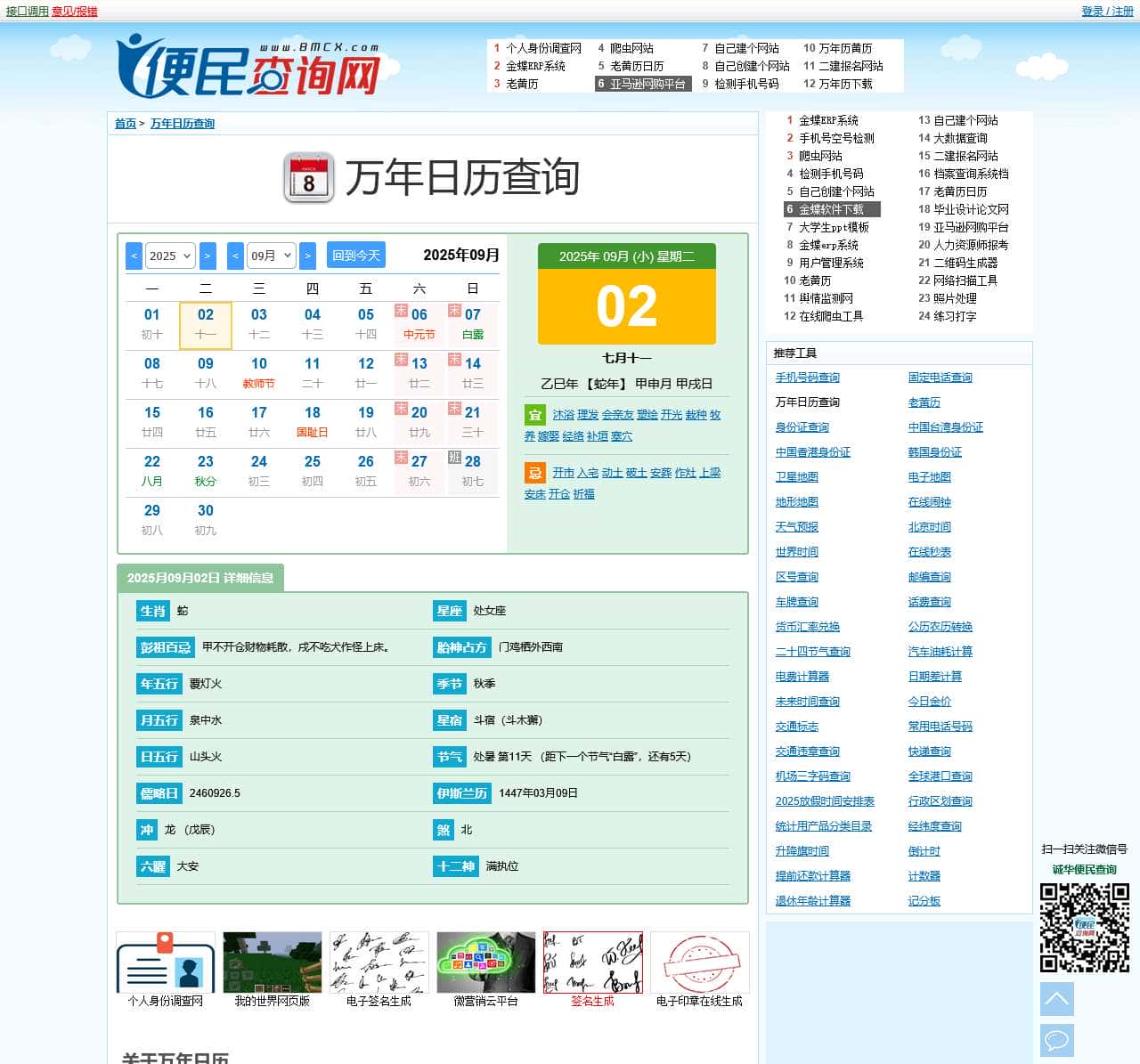Image resolution: width=1140 pixels, height=1064 pixels.
Task: Go to next year arrow button
Action: [x=208, y=256]
